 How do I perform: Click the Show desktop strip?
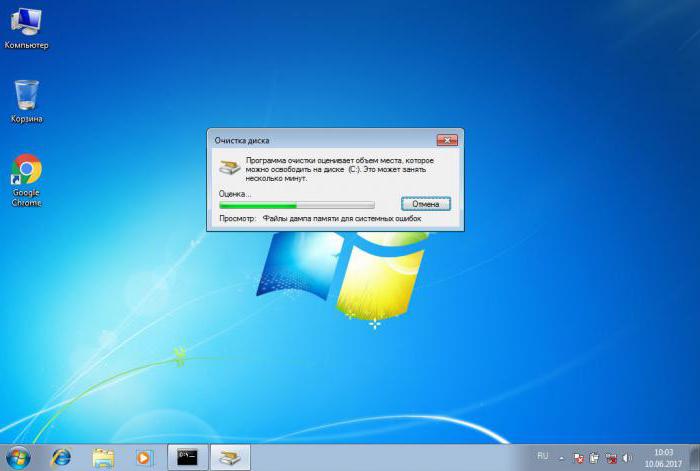(x=696, y=458)
